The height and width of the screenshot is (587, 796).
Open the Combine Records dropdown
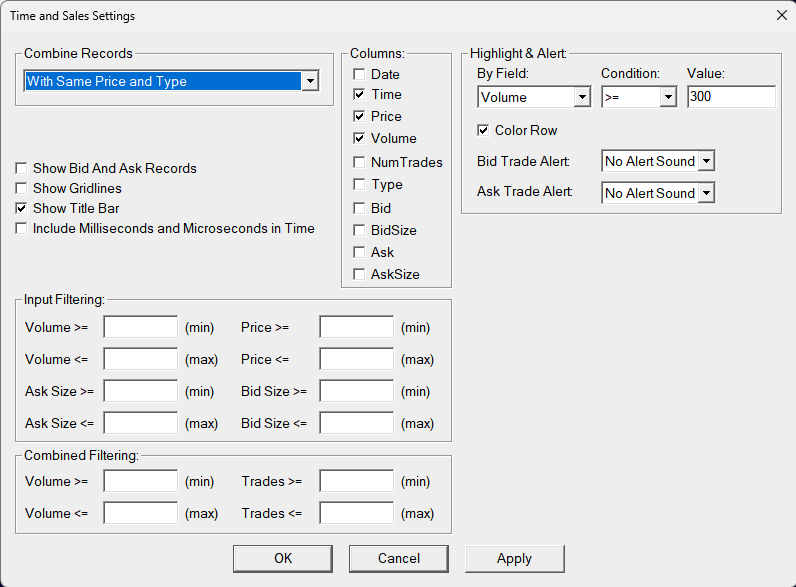pos(310,81)
